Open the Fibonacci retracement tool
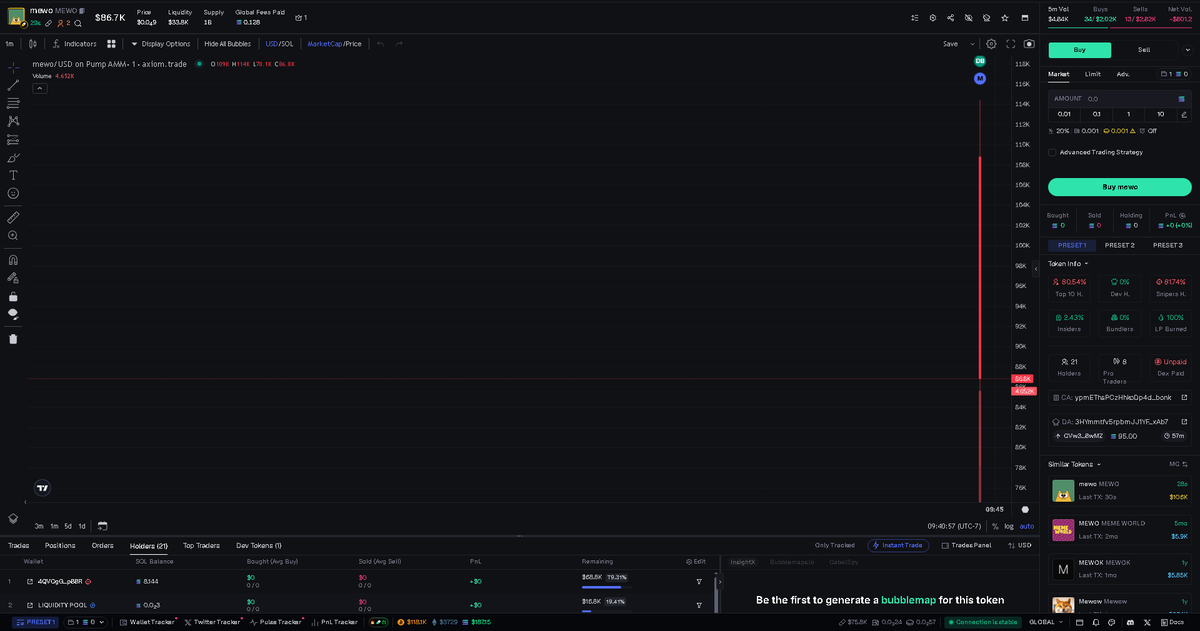The height and width of the screenshot is (631, 1200). (x=13, y=103)
